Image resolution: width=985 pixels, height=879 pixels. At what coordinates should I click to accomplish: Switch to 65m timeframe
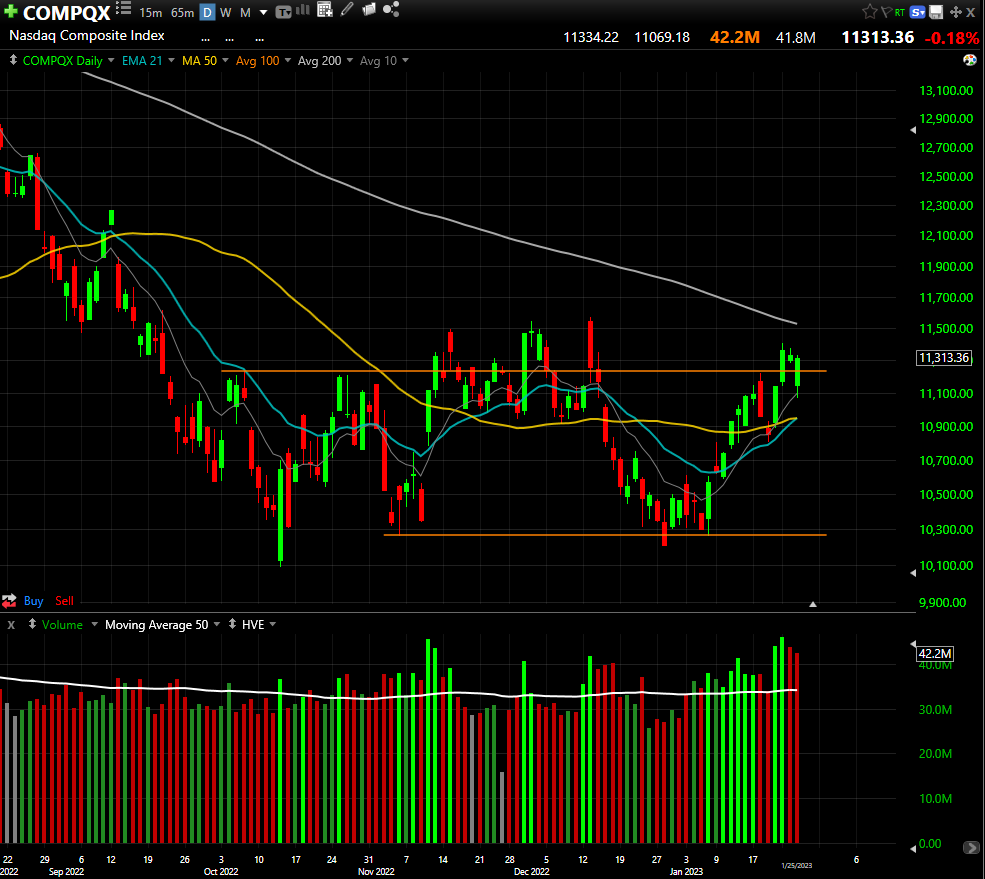[182, 13]
